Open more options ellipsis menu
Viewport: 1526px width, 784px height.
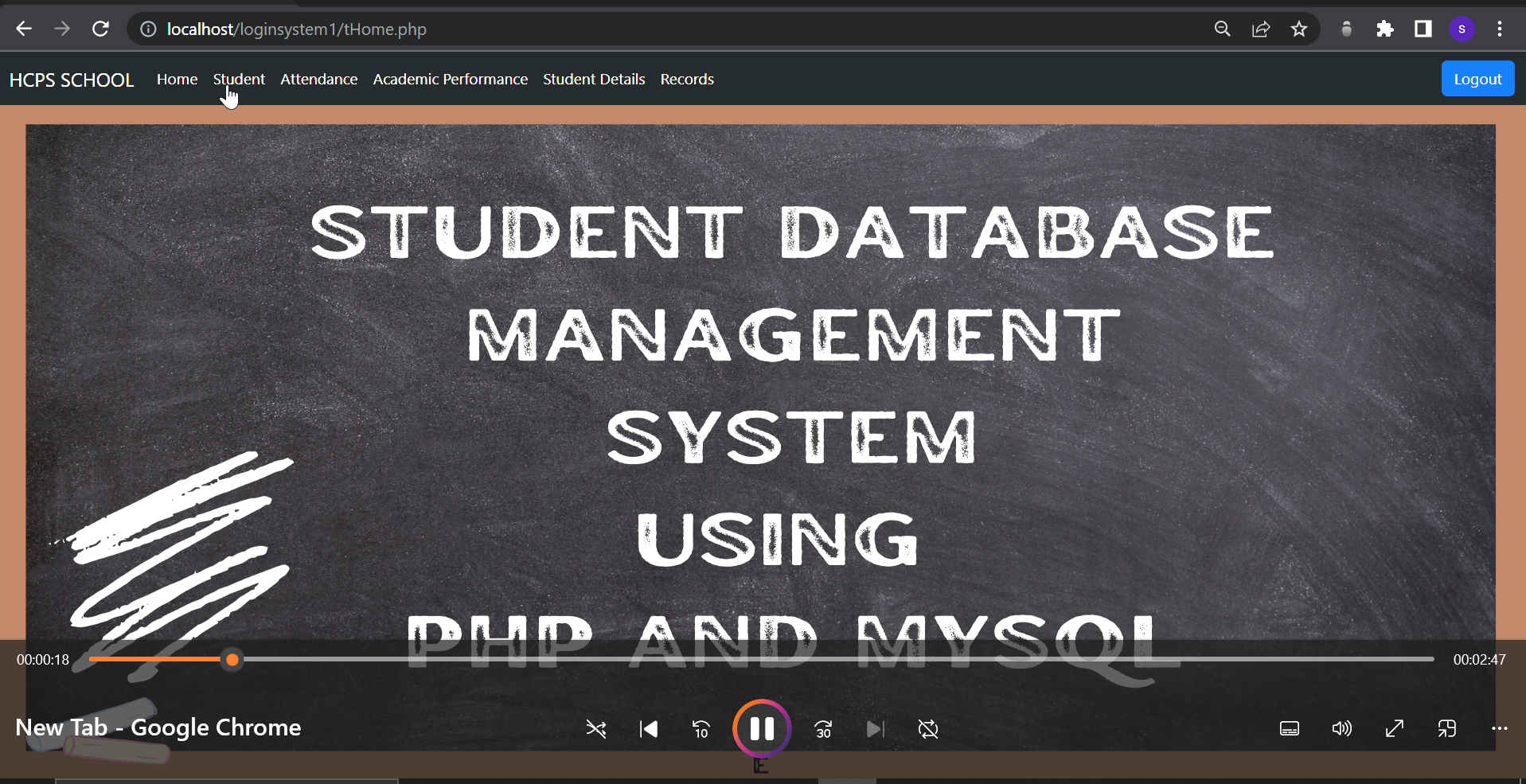[1500, 728]
